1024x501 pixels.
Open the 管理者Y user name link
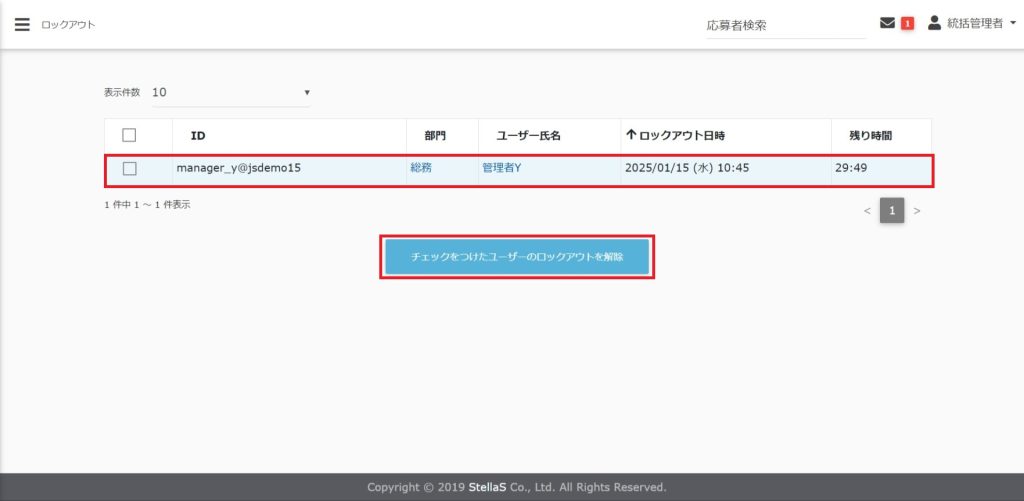click(501, 168)
